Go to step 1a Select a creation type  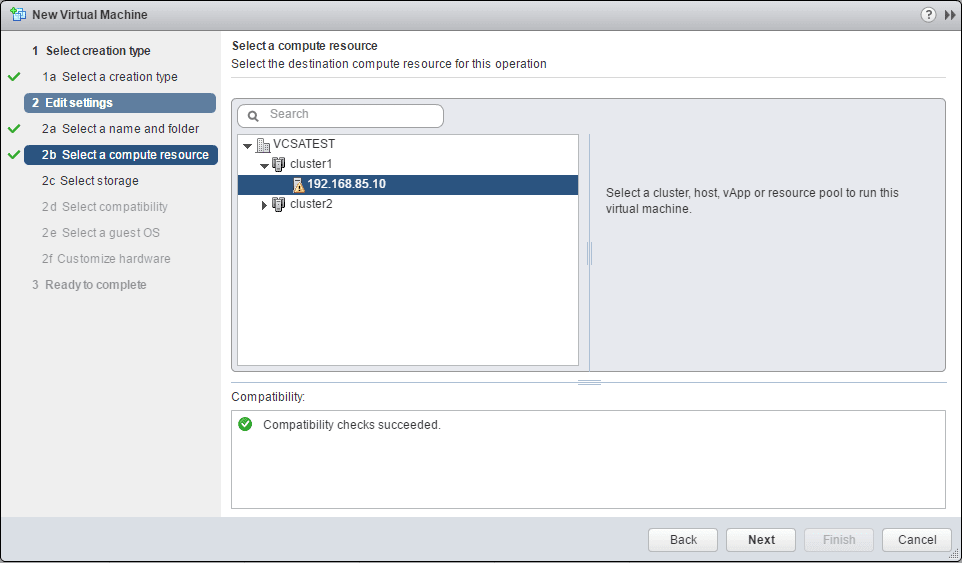click(119, 77)
